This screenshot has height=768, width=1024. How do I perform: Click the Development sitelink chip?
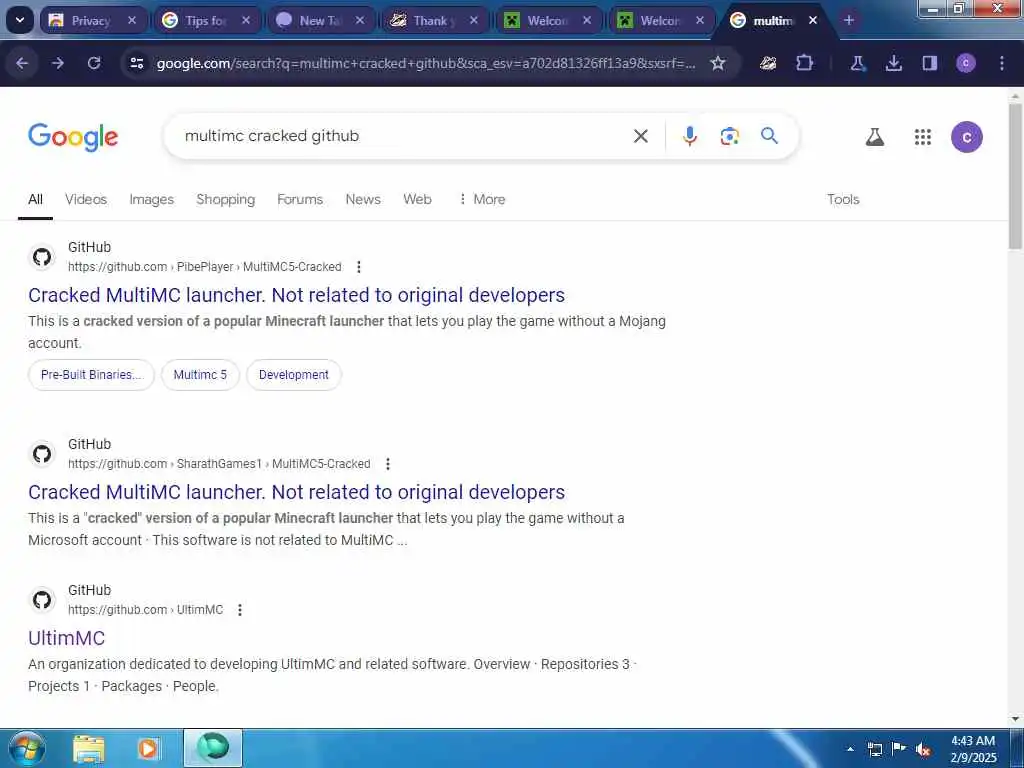(294, 375)
